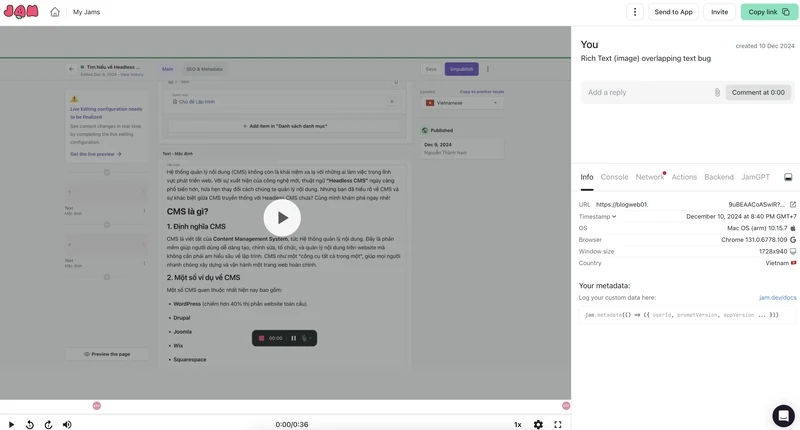Switch to the Info tab
This screenshot has width=800, height=430.
(x=587, y=177)
